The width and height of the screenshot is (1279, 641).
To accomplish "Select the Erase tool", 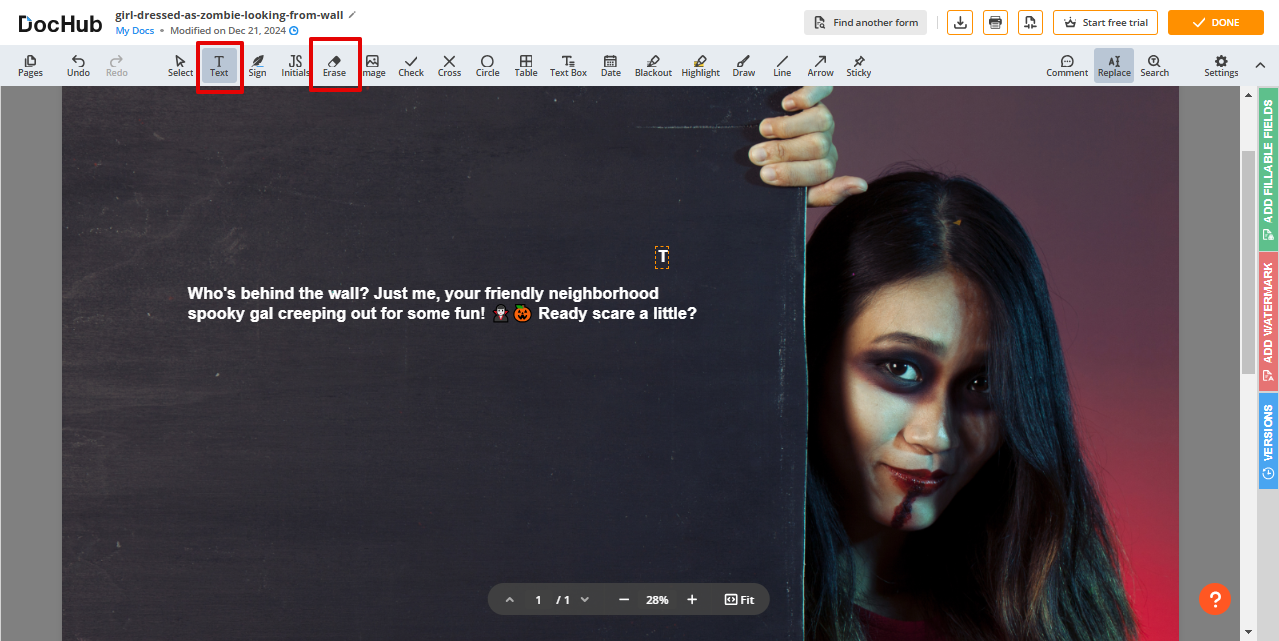I will [334, 66].
